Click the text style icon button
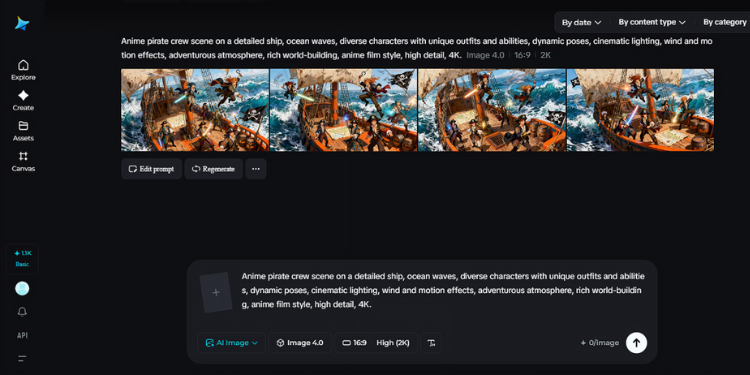This screenshot has height=375, width=750. (431, 342)
